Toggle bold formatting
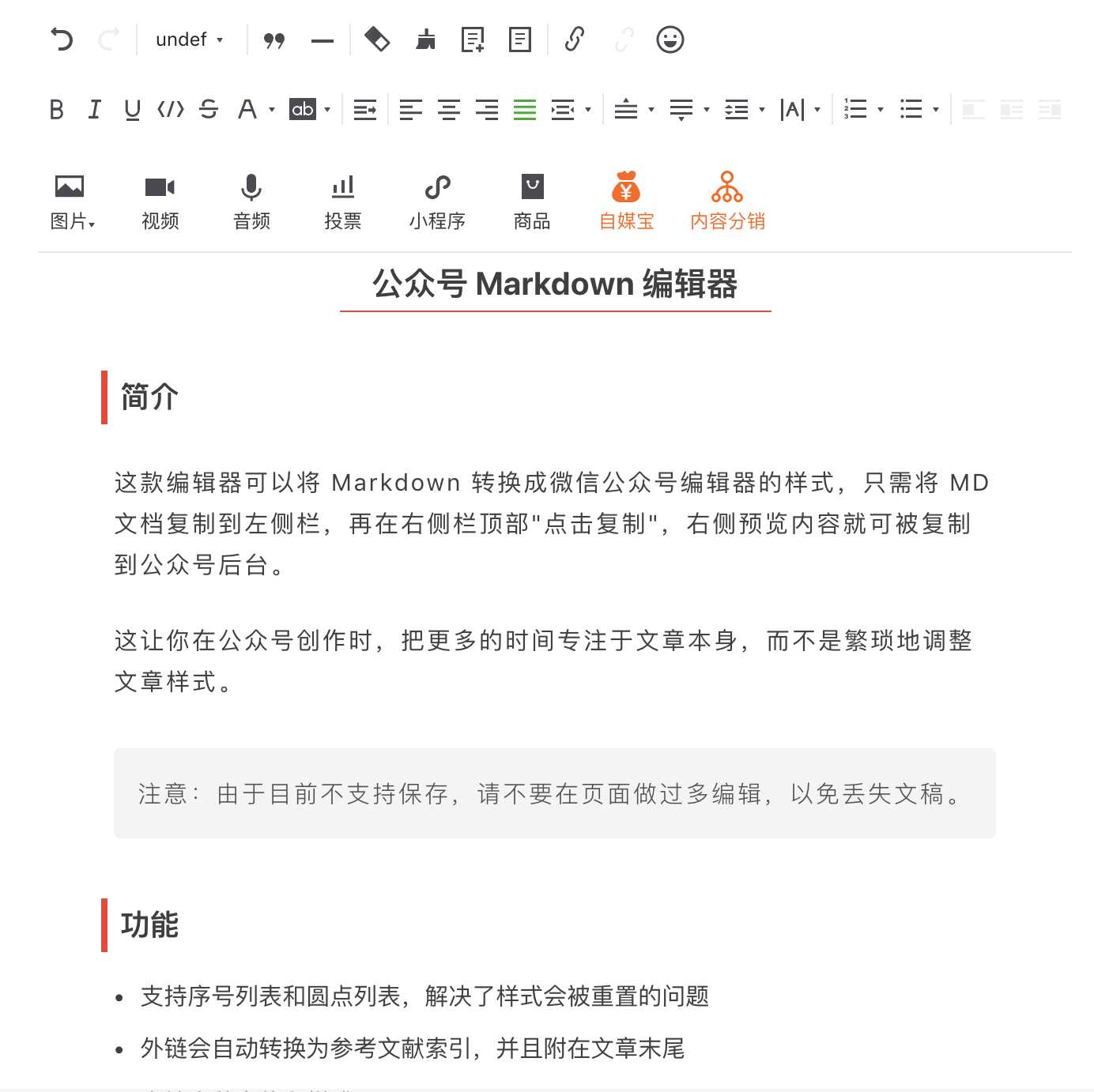 [56, 110]
